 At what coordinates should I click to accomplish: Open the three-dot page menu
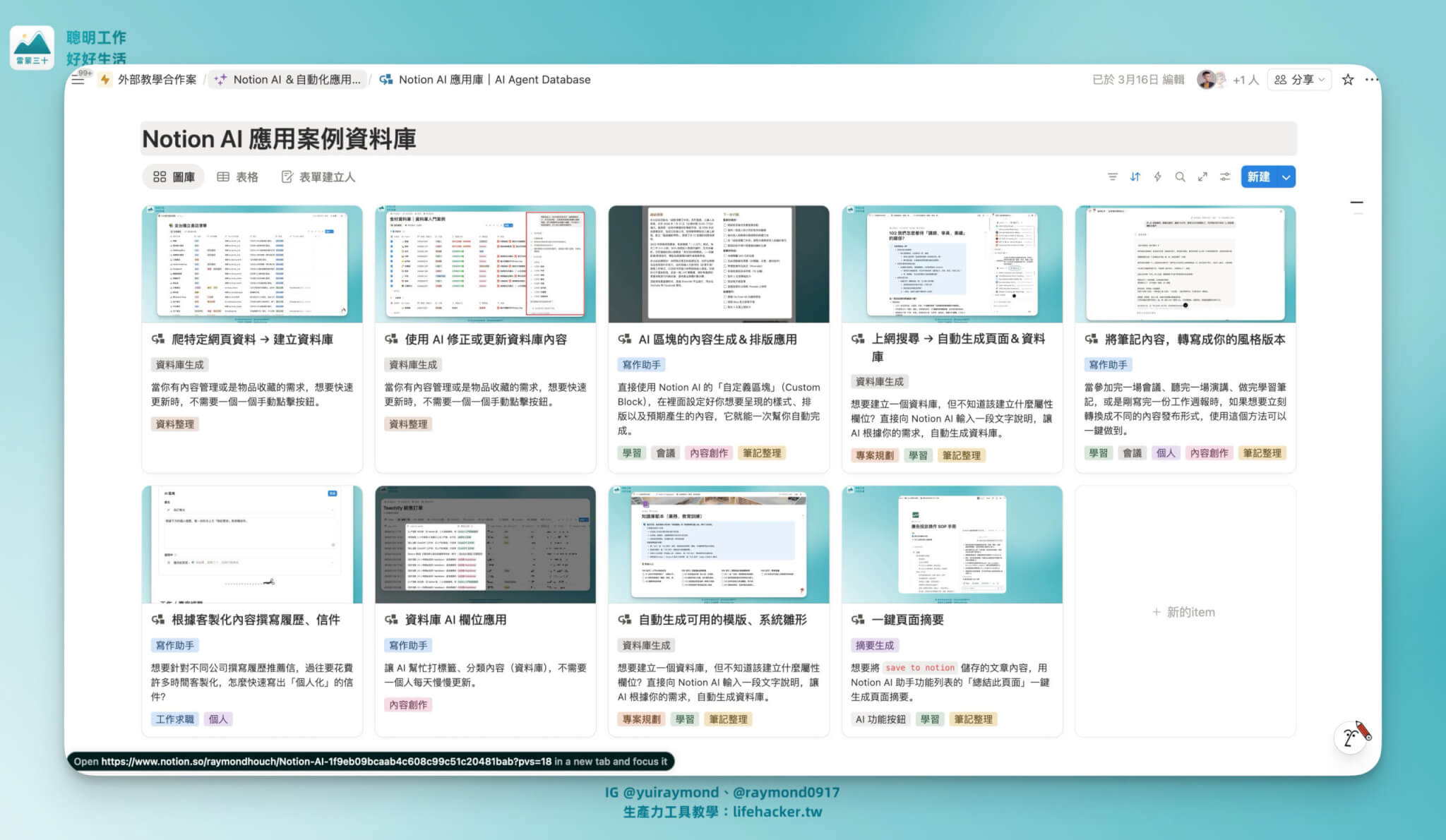tap(1371, 80)
